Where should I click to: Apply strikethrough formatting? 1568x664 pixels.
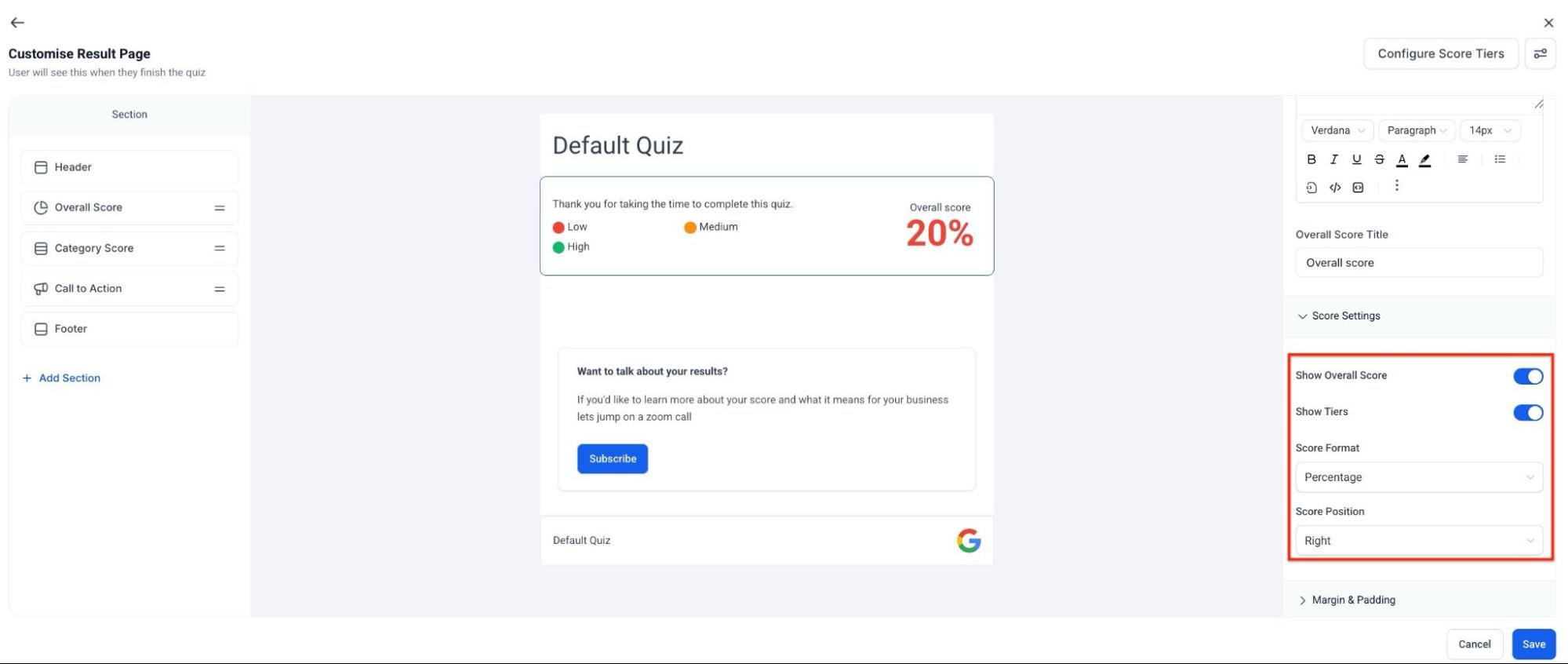point(1379,159)
